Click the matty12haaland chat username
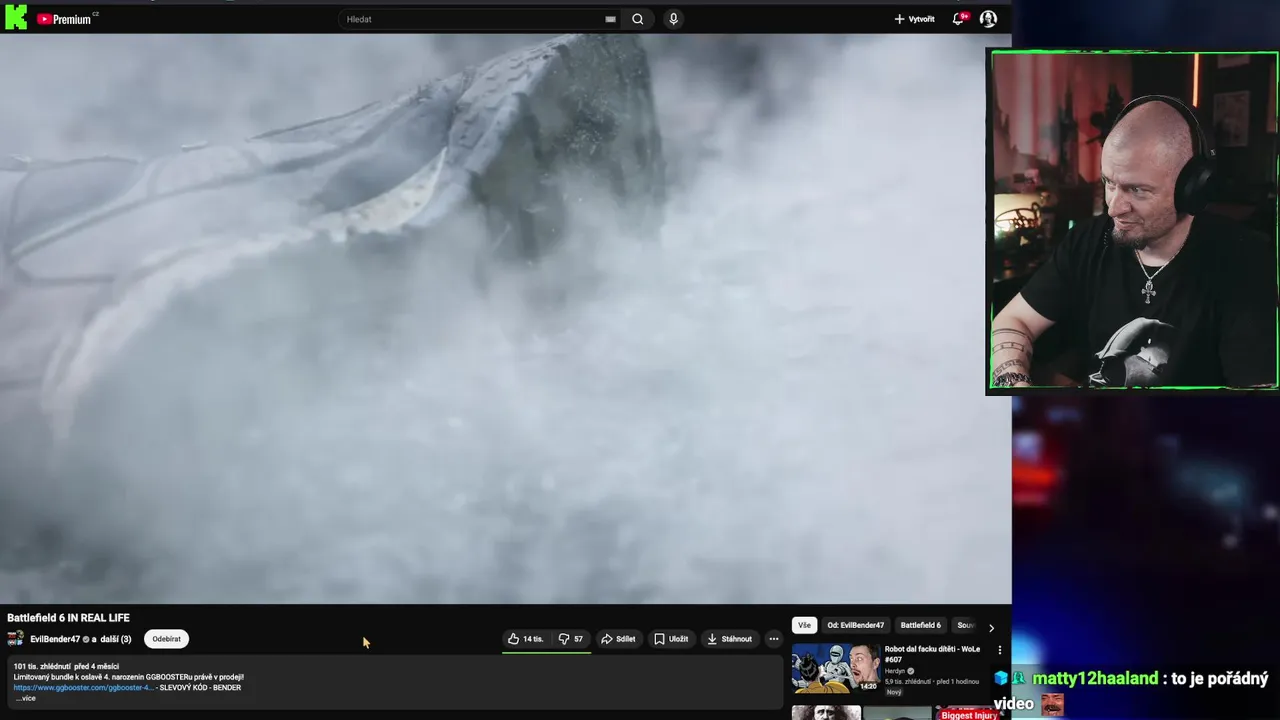 tap(1095, 678)
